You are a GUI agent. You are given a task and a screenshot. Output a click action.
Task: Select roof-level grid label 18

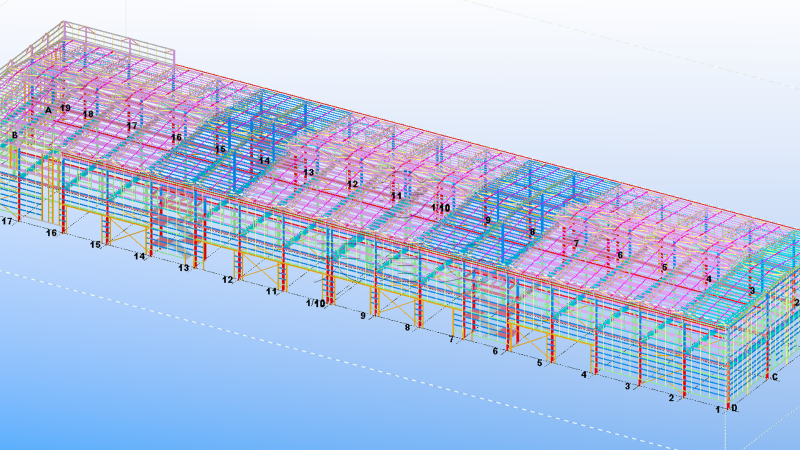[x=88, y=115]
